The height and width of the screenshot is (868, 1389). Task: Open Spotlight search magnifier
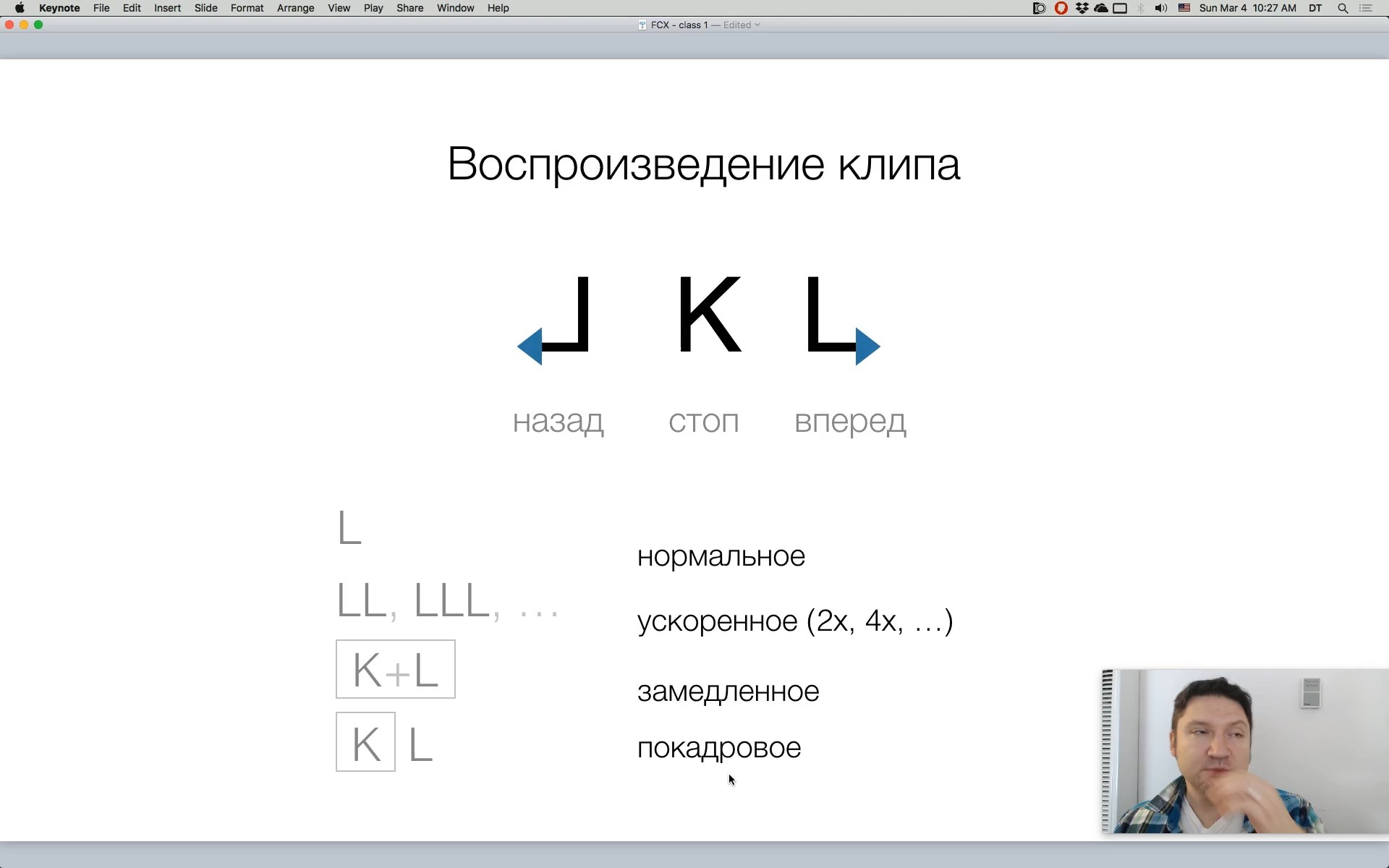[x=1343, y=8]
